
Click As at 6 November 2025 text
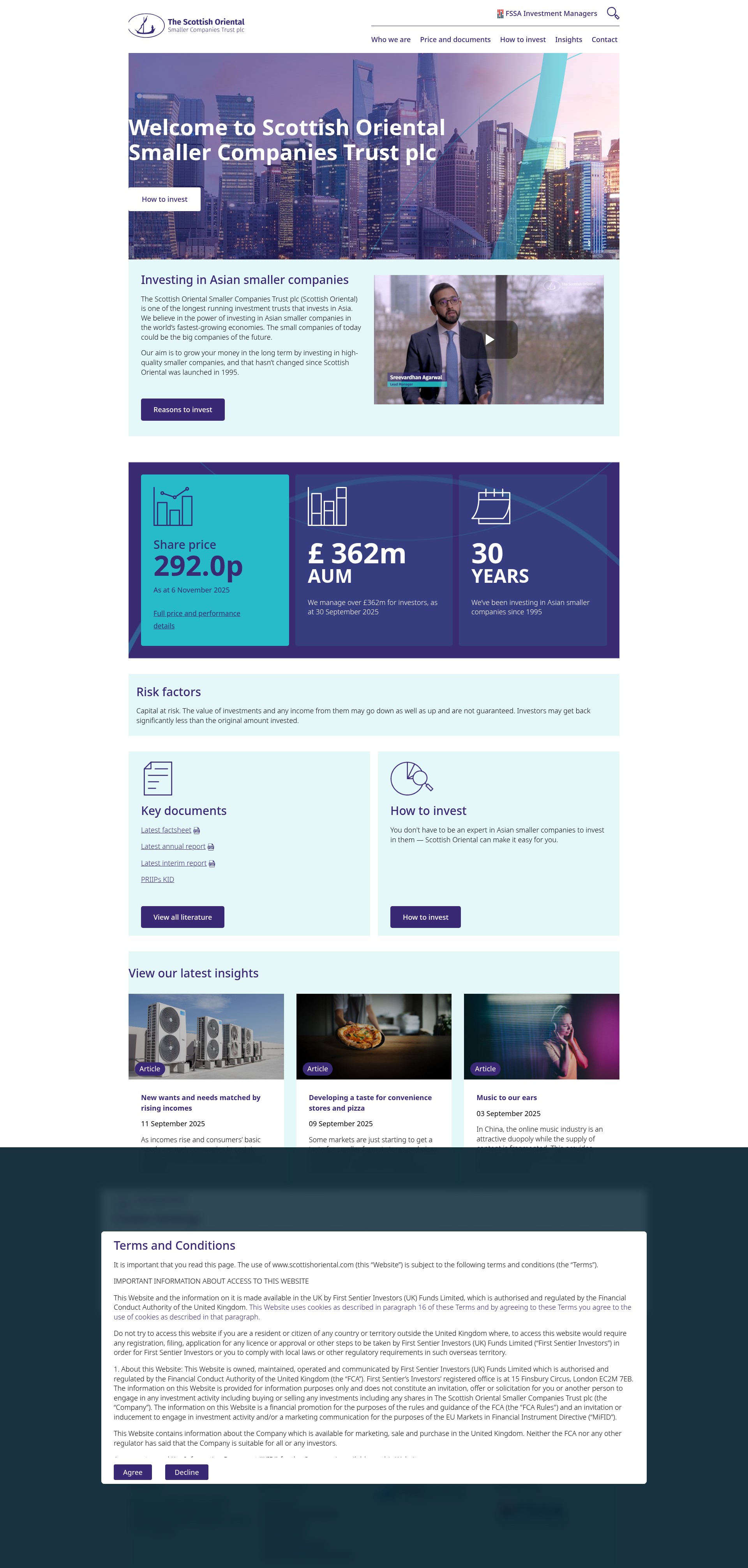tap(192, 590)
